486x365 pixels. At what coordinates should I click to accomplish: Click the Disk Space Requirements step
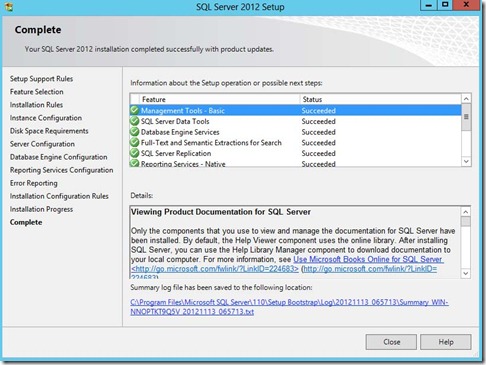tap(49, 131)
